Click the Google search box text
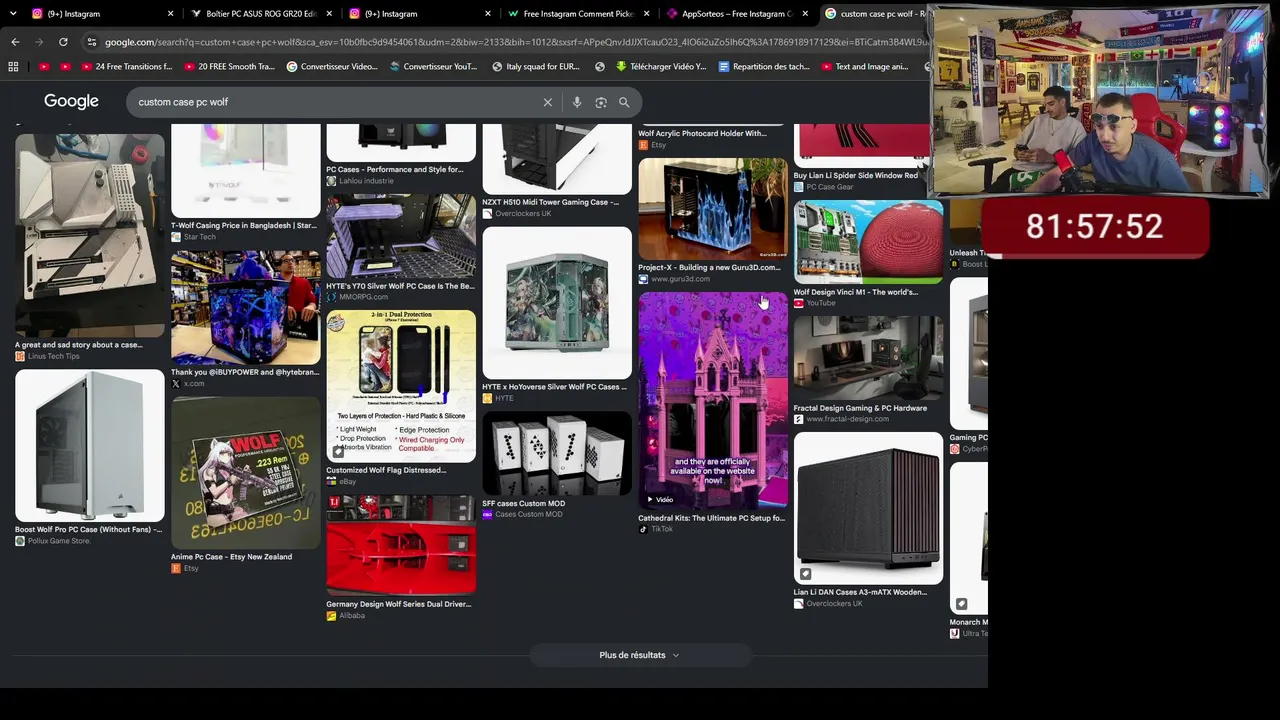Screen dimensions: 1280x720 point(183,102)
